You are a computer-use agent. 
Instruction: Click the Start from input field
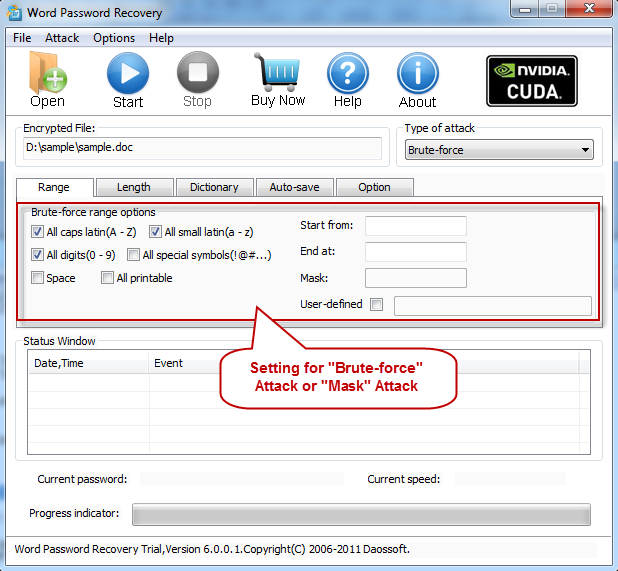tap(416, 226)
